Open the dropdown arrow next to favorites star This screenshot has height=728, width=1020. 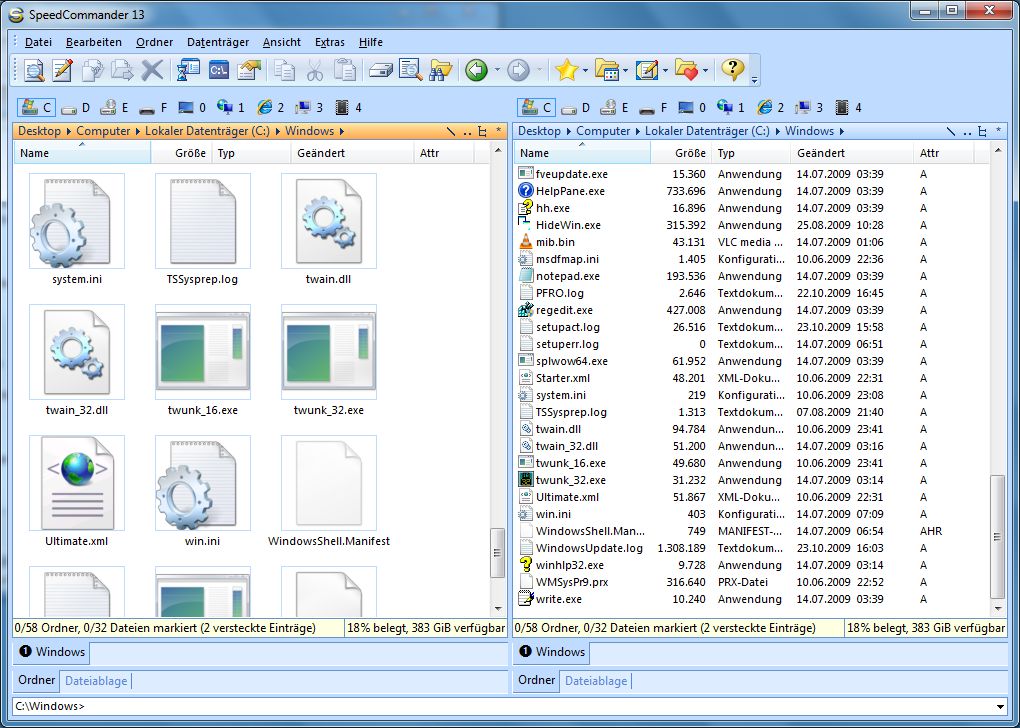(x=585, y=70)
